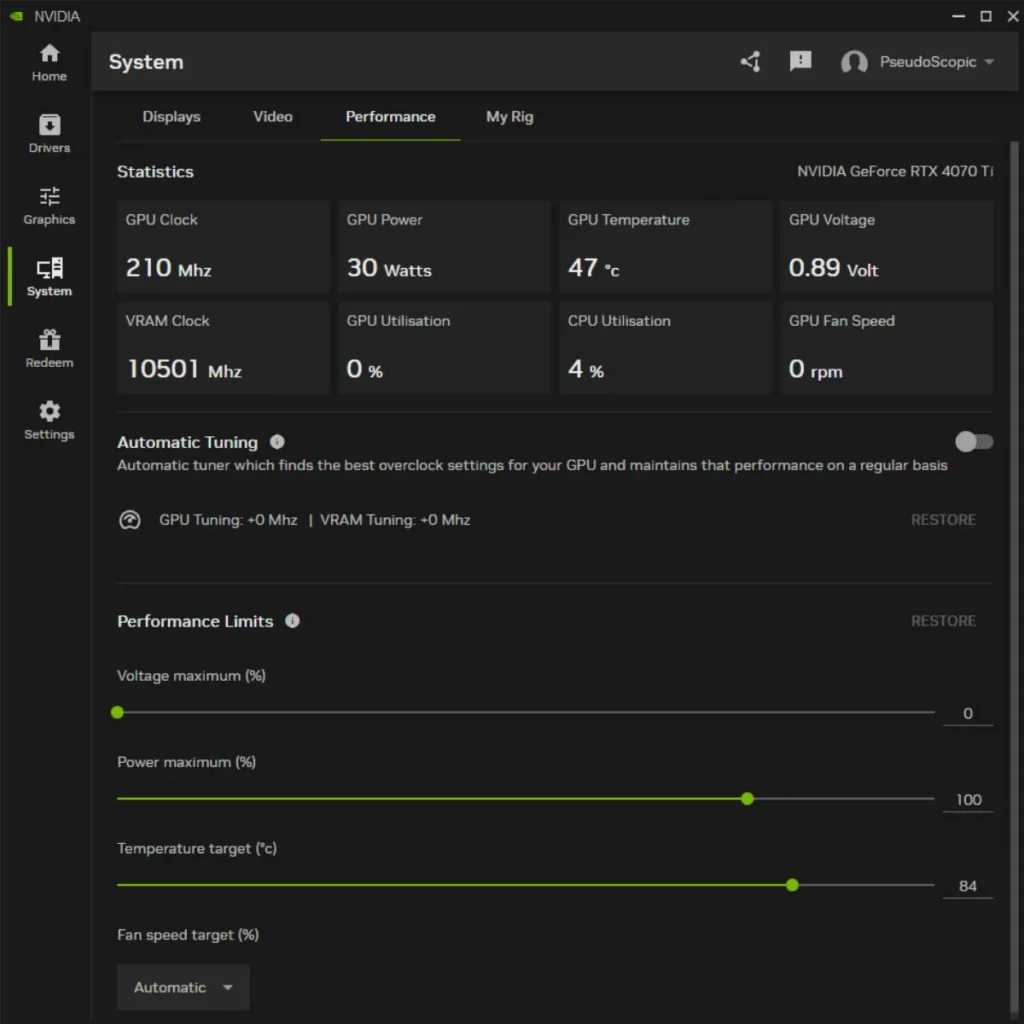Switch to the My Rig tab
This screenshot has height=1024, width=1024.
pyautogui.click(x=509, y=117)
